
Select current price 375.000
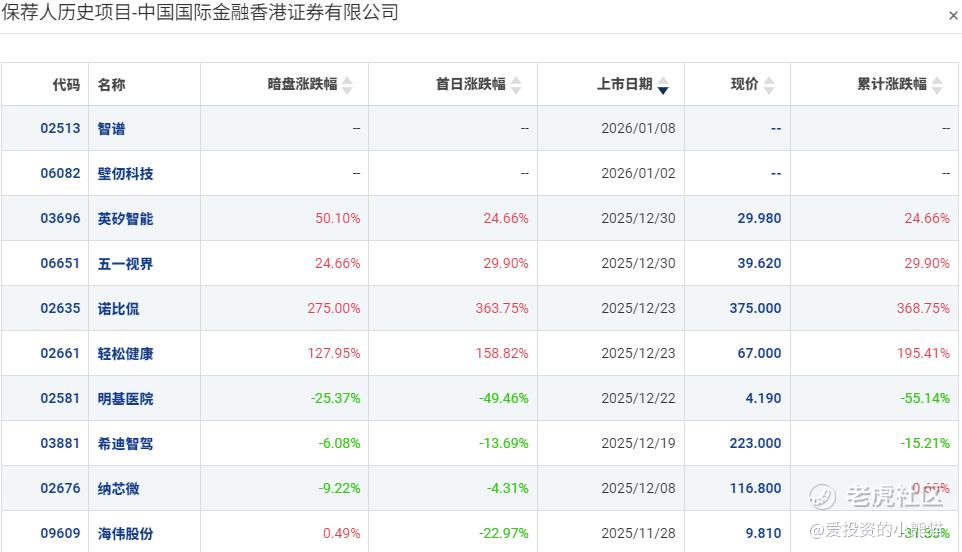pos(755,308)
